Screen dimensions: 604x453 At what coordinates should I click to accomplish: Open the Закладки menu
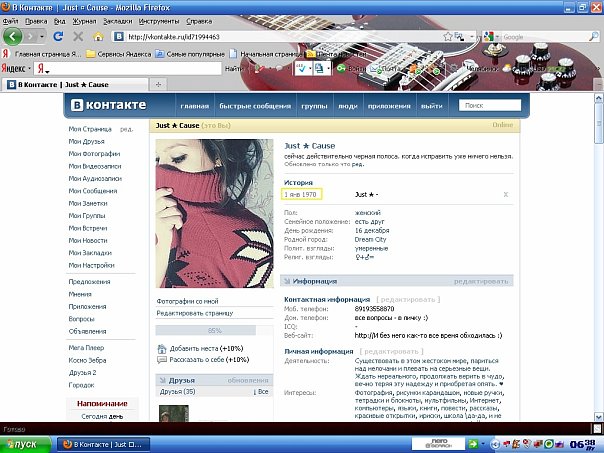click(x=118, y=21)
